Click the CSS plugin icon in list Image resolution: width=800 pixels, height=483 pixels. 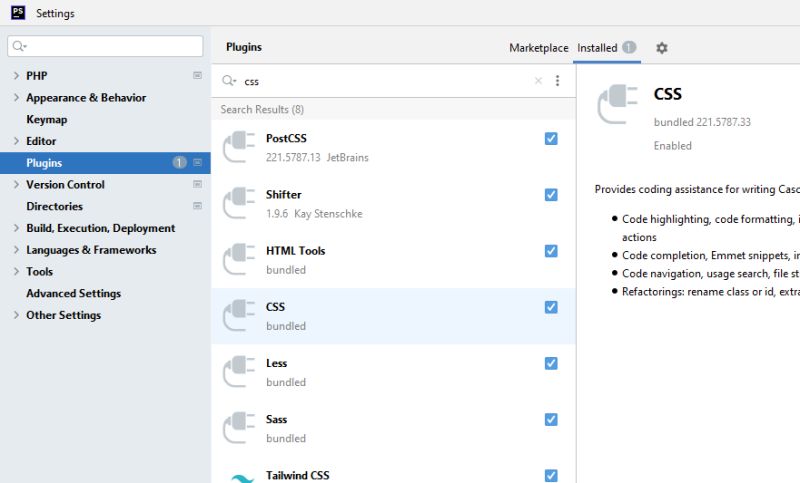(x=238, y=315)
